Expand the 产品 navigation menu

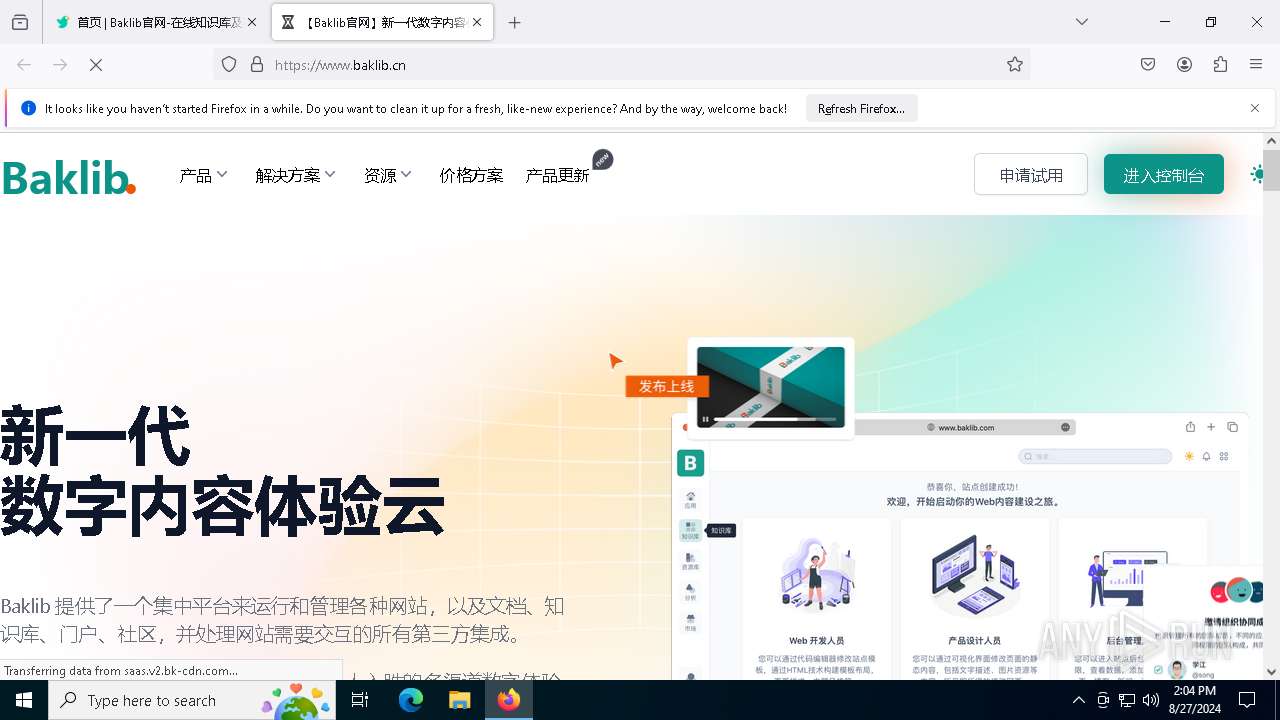tap(204, 175)
